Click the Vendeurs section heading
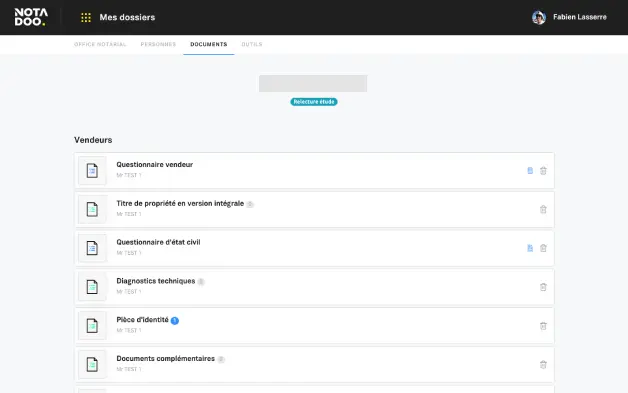The image size is (628, 393). click(93, 140)
